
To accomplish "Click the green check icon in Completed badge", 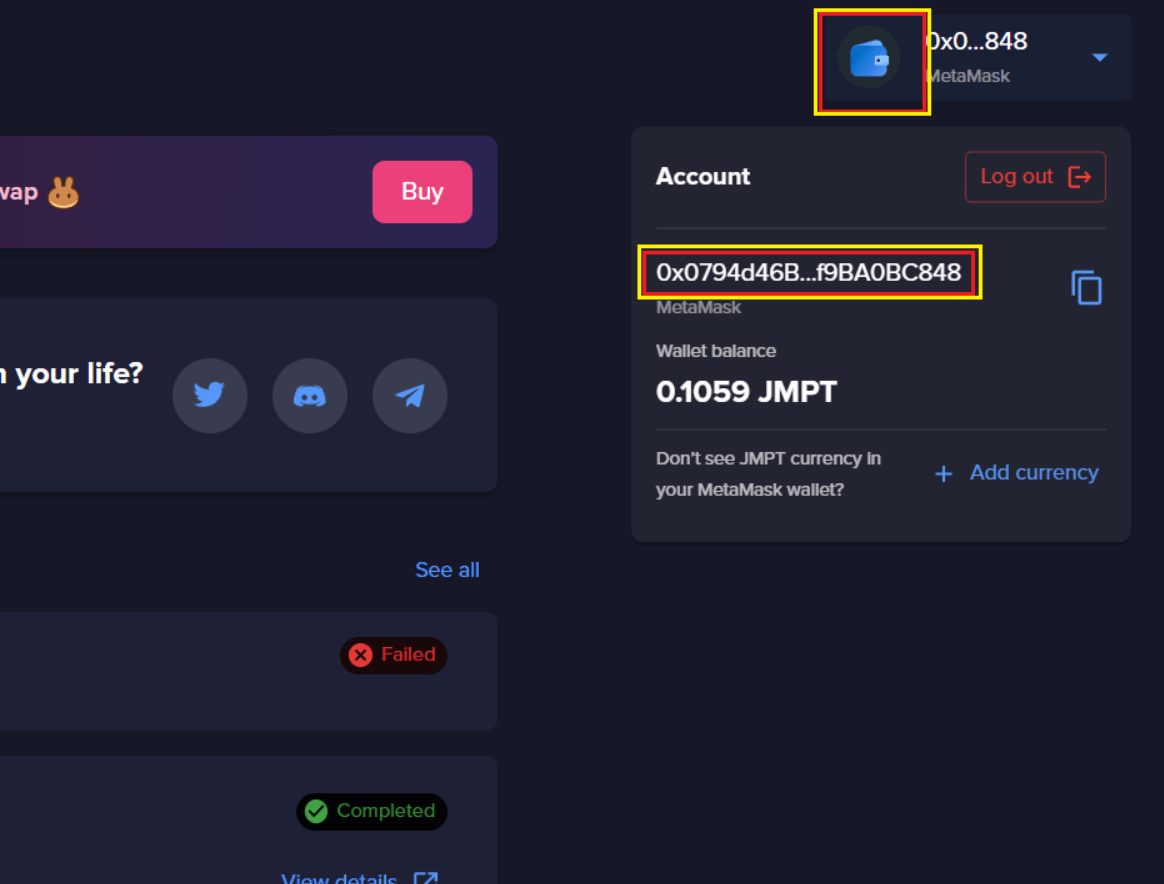I will tap(316, 811).
